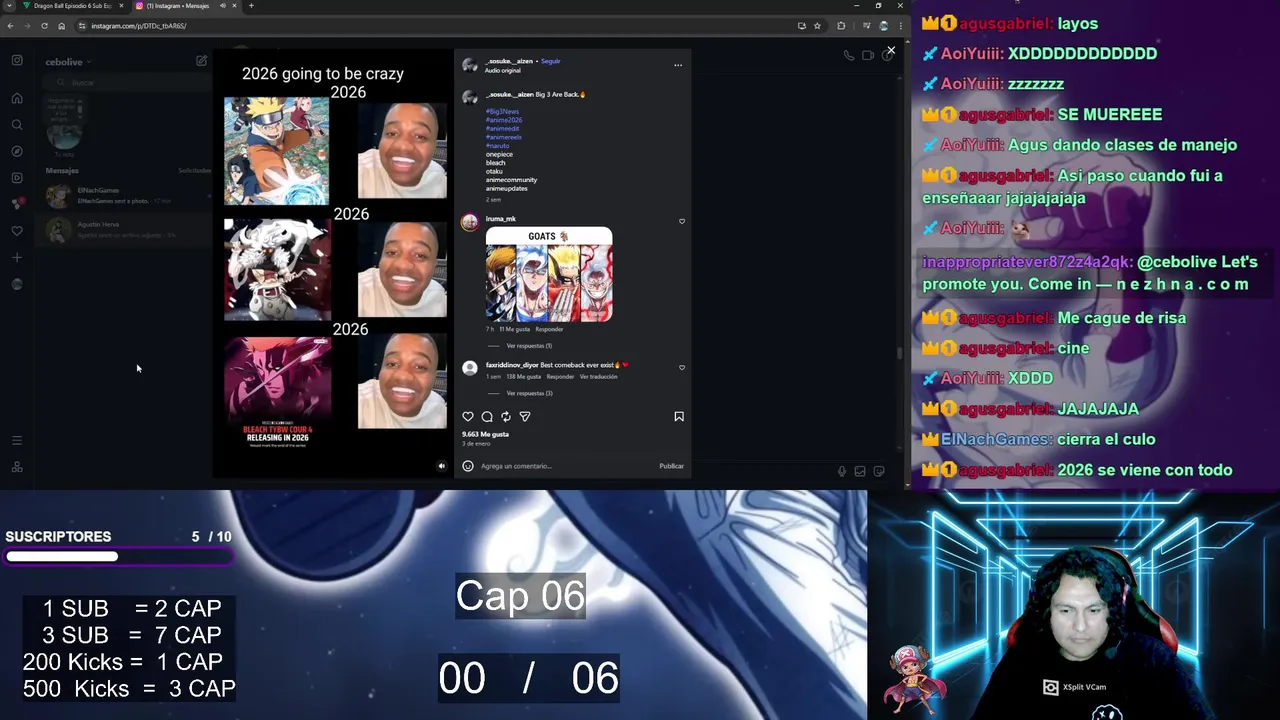The height and width of the screenshot is (720, 1280).
Task: Go back in browser
Action: pyautogui.click(x=10, y=26)
